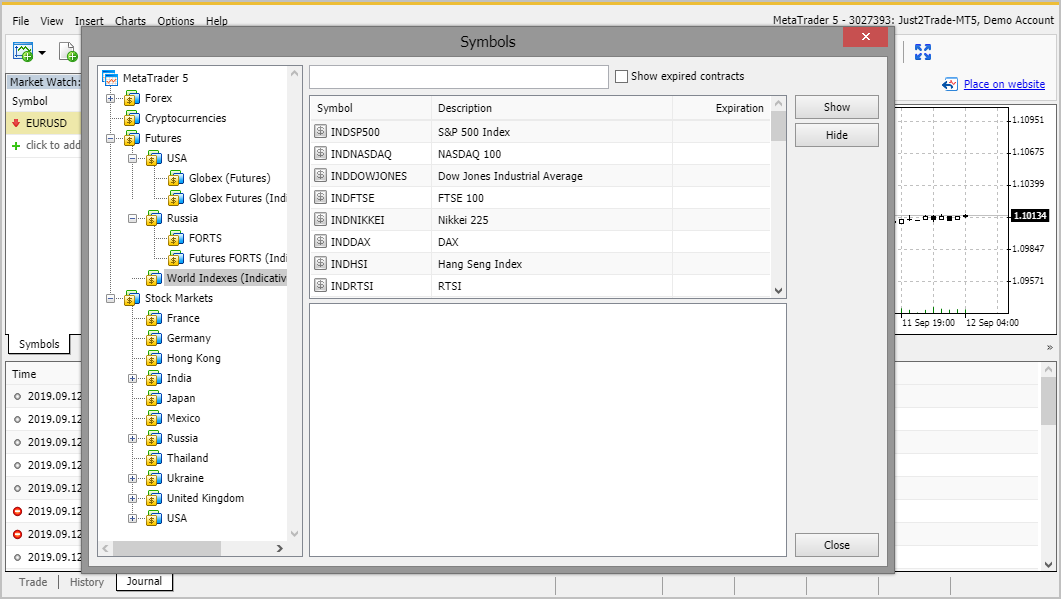
Task: Click the symbol search input field
Action: [459, 77]
